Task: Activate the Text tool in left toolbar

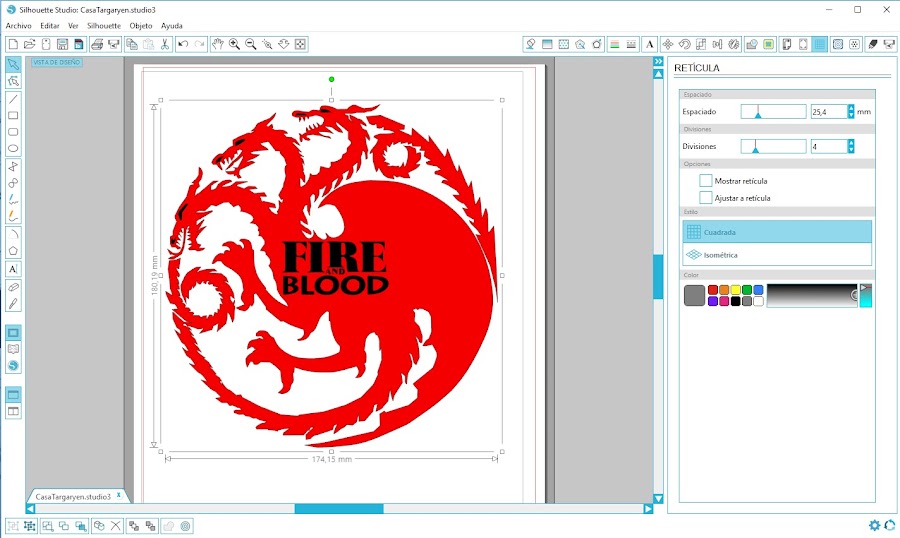Action: point(13,269)
